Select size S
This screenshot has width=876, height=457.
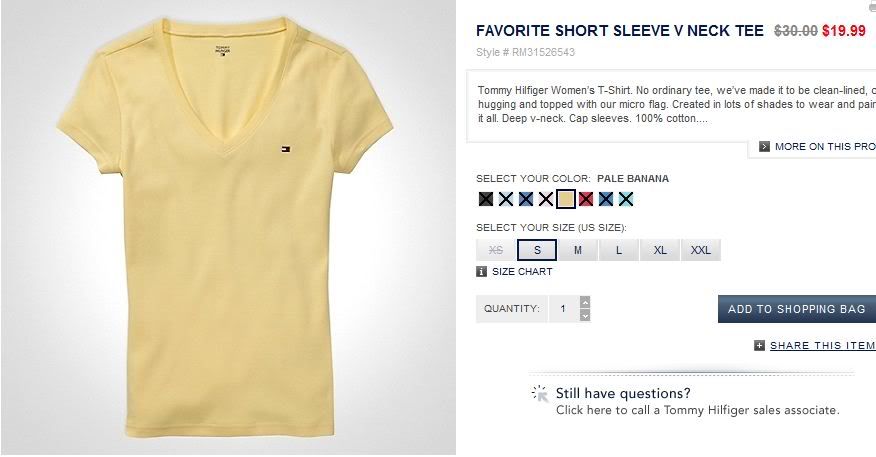pos(537,250)
